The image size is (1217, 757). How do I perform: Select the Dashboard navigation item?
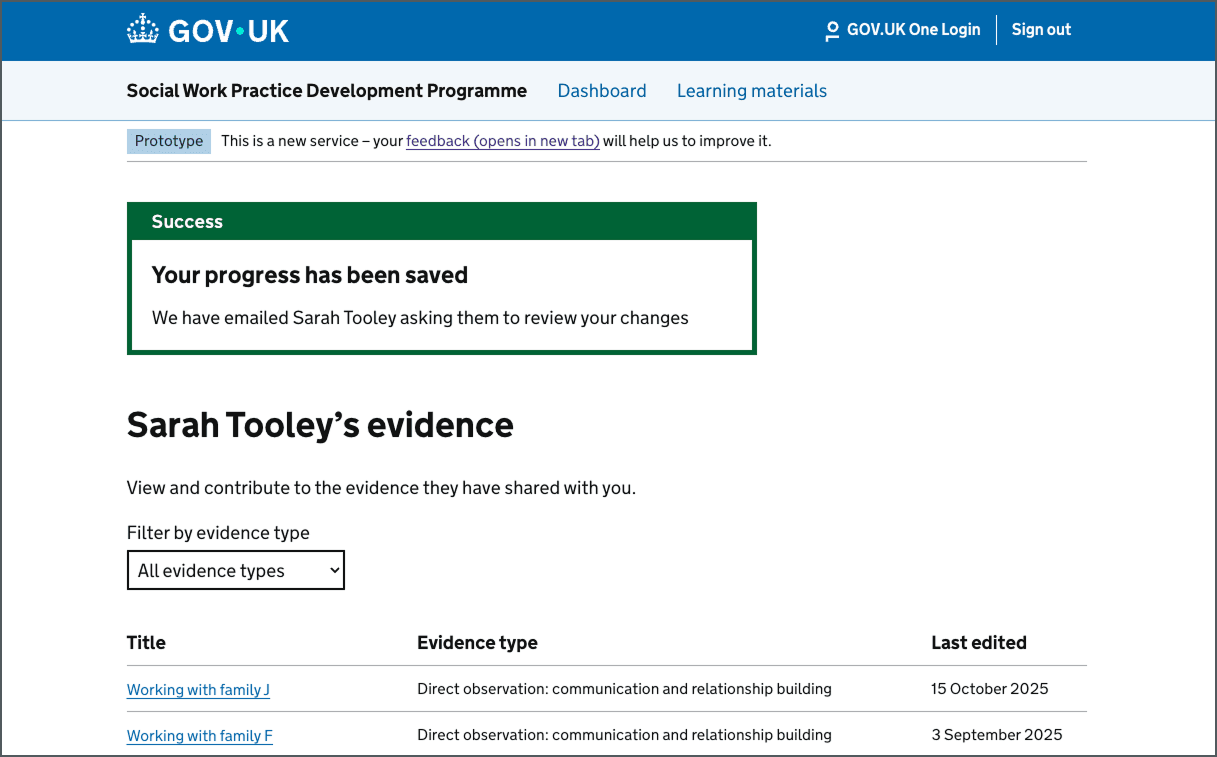pyautogui.click(x=602, y=90)
